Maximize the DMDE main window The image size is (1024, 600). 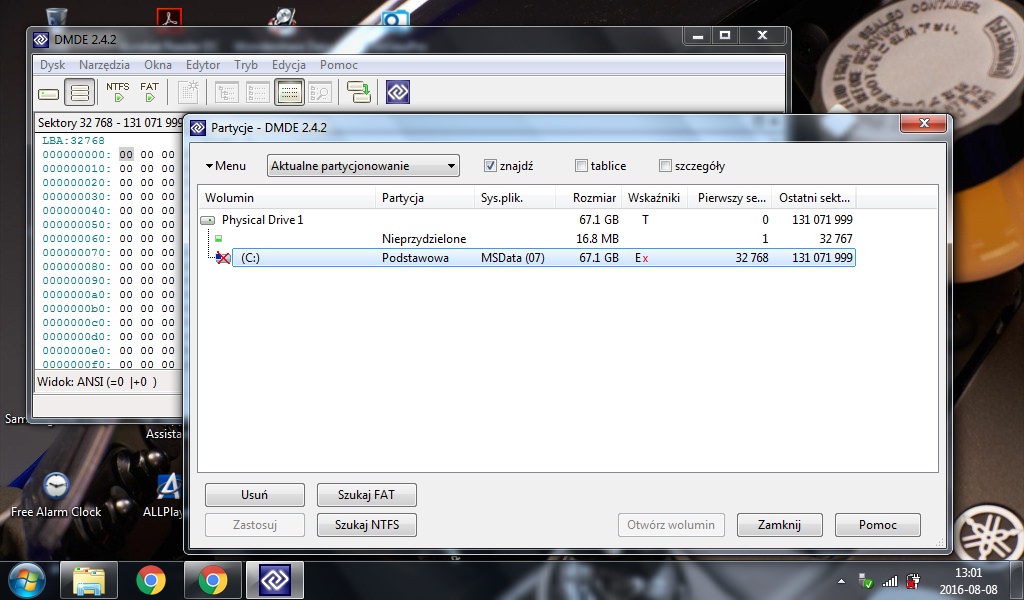tap(725, 35)
